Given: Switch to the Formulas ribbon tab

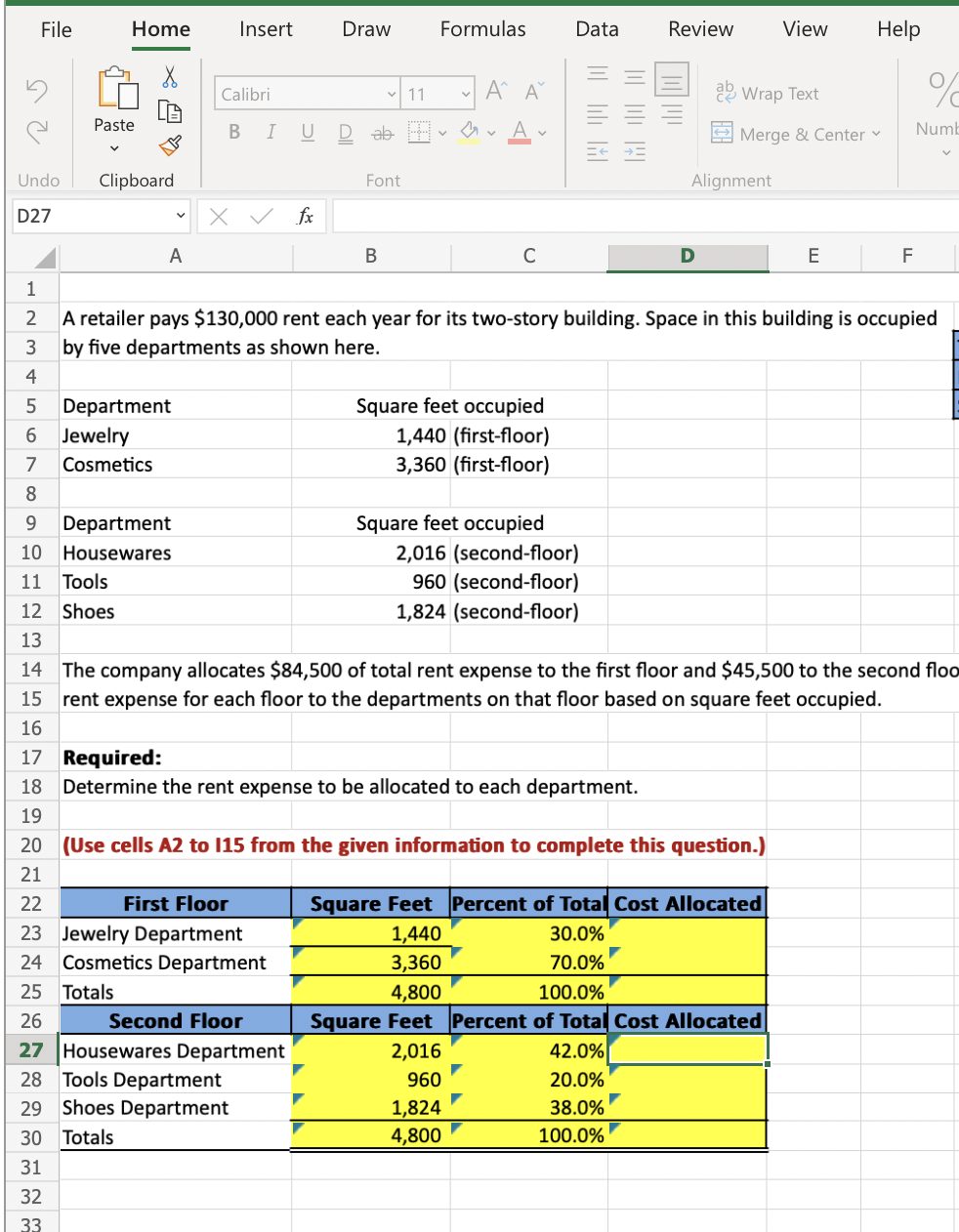Looking at the screenshot, I should pyautogui.click(x=482, y=29).
